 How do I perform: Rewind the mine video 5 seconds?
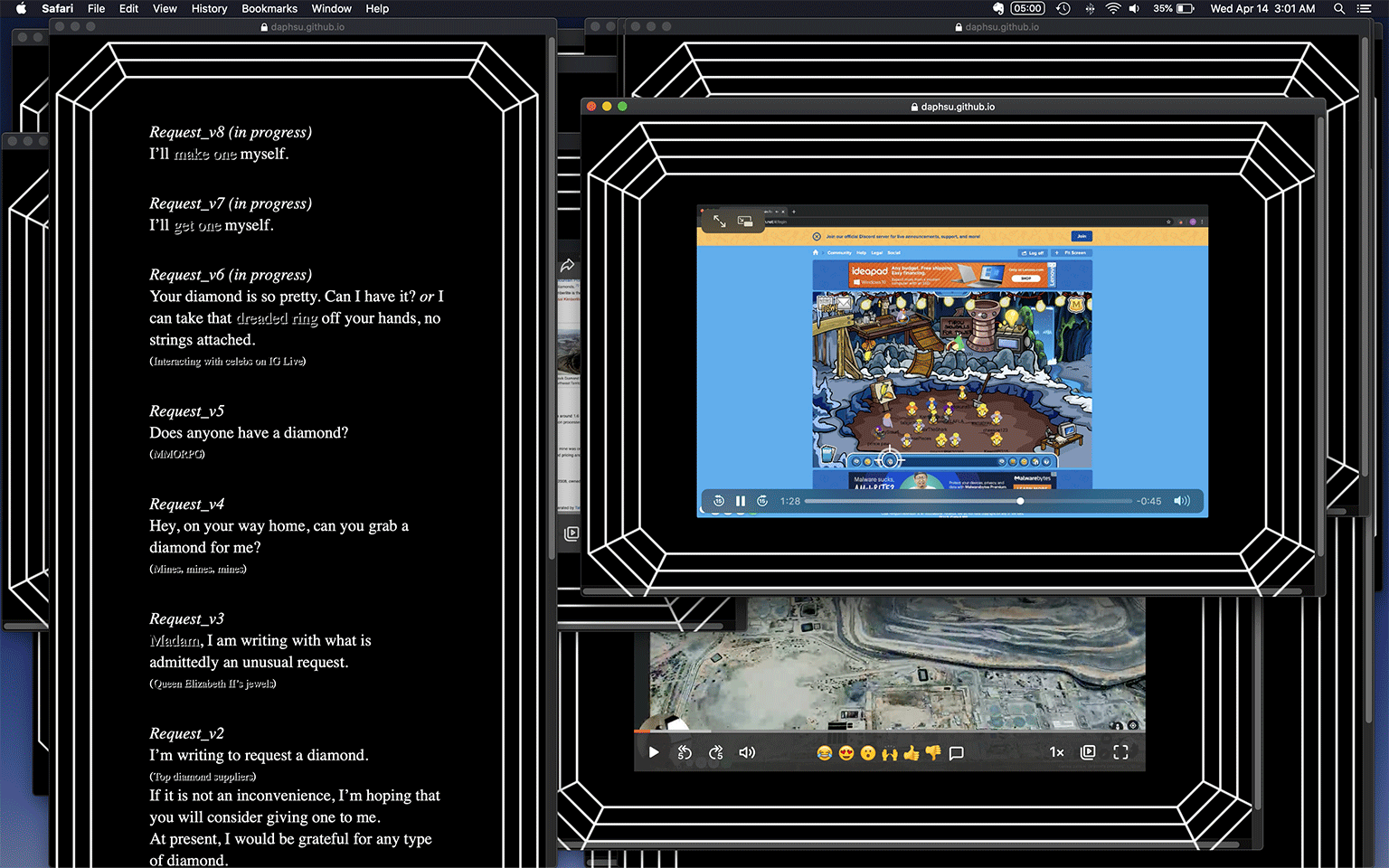pyautogui.click(x=685, y=752)
